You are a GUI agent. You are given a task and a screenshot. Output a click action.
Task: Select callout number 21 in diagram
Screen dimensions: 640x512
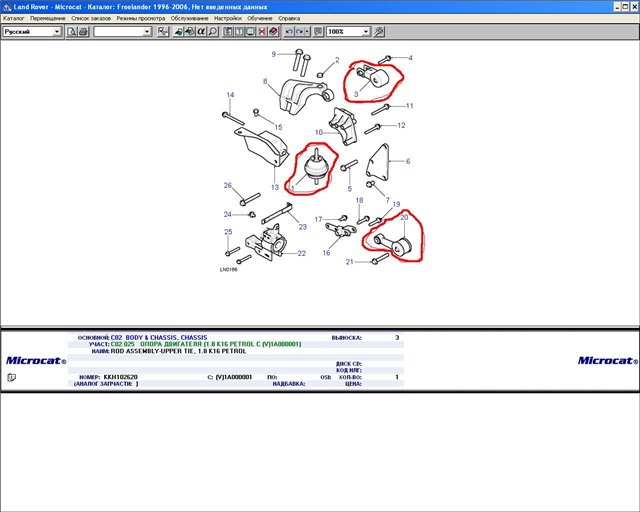click(x=349, y=262)
